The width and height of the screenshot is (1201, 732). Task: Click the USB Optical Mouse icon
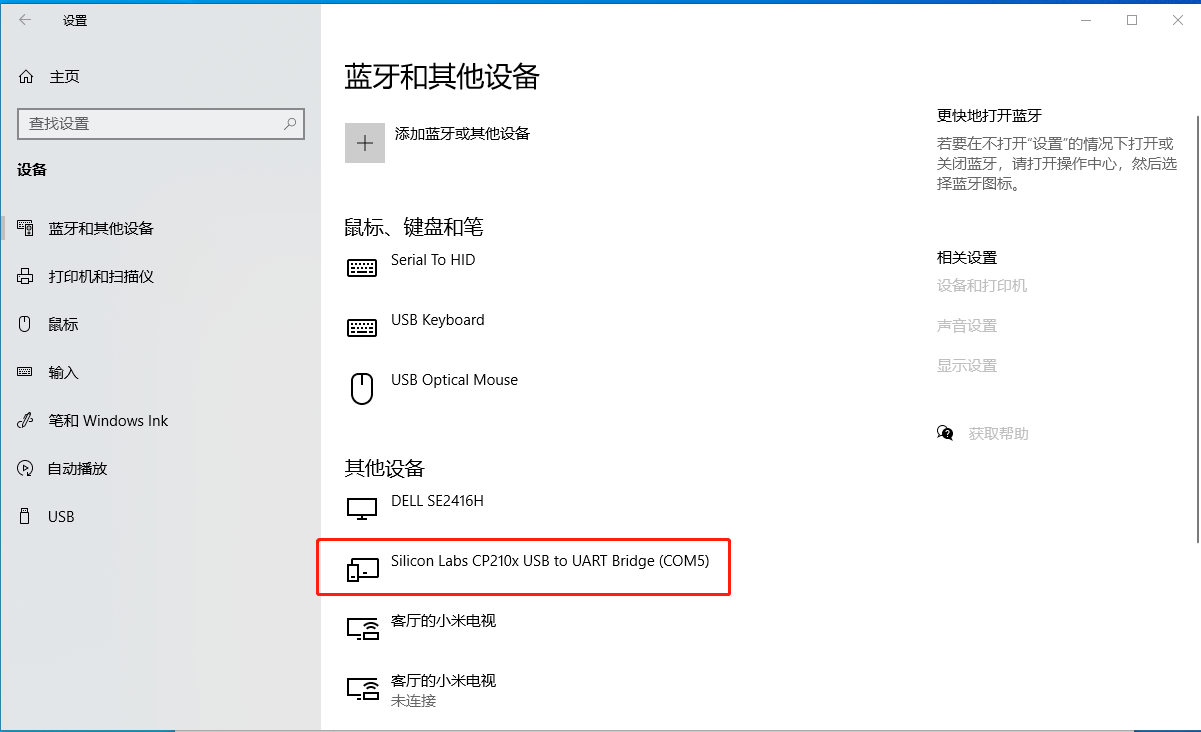pos(362,388)
